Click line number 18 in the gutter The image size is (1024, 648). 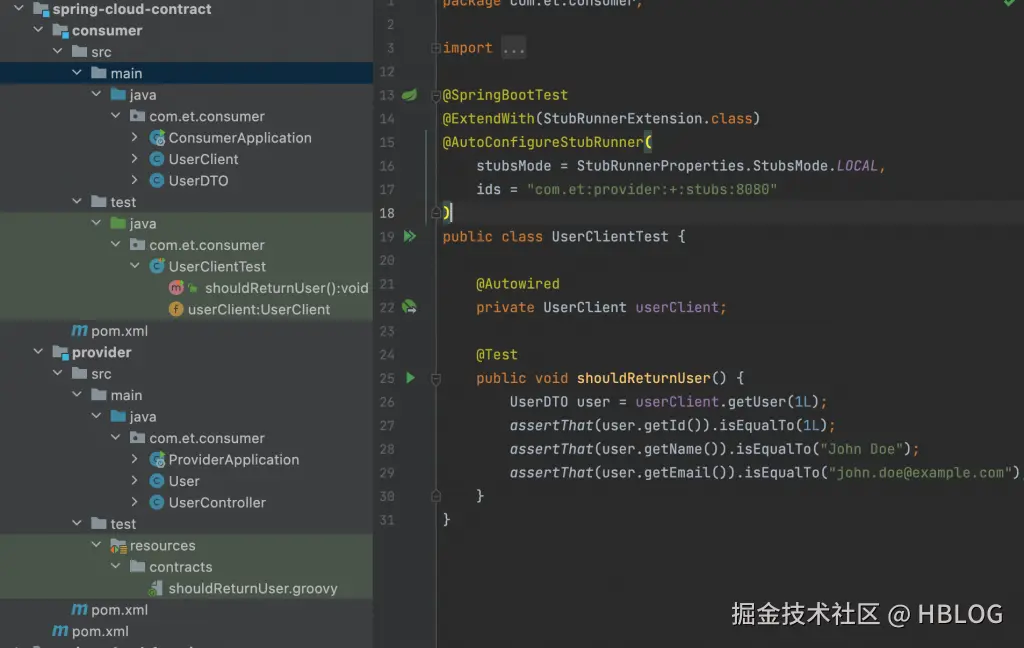pos(387,213)
